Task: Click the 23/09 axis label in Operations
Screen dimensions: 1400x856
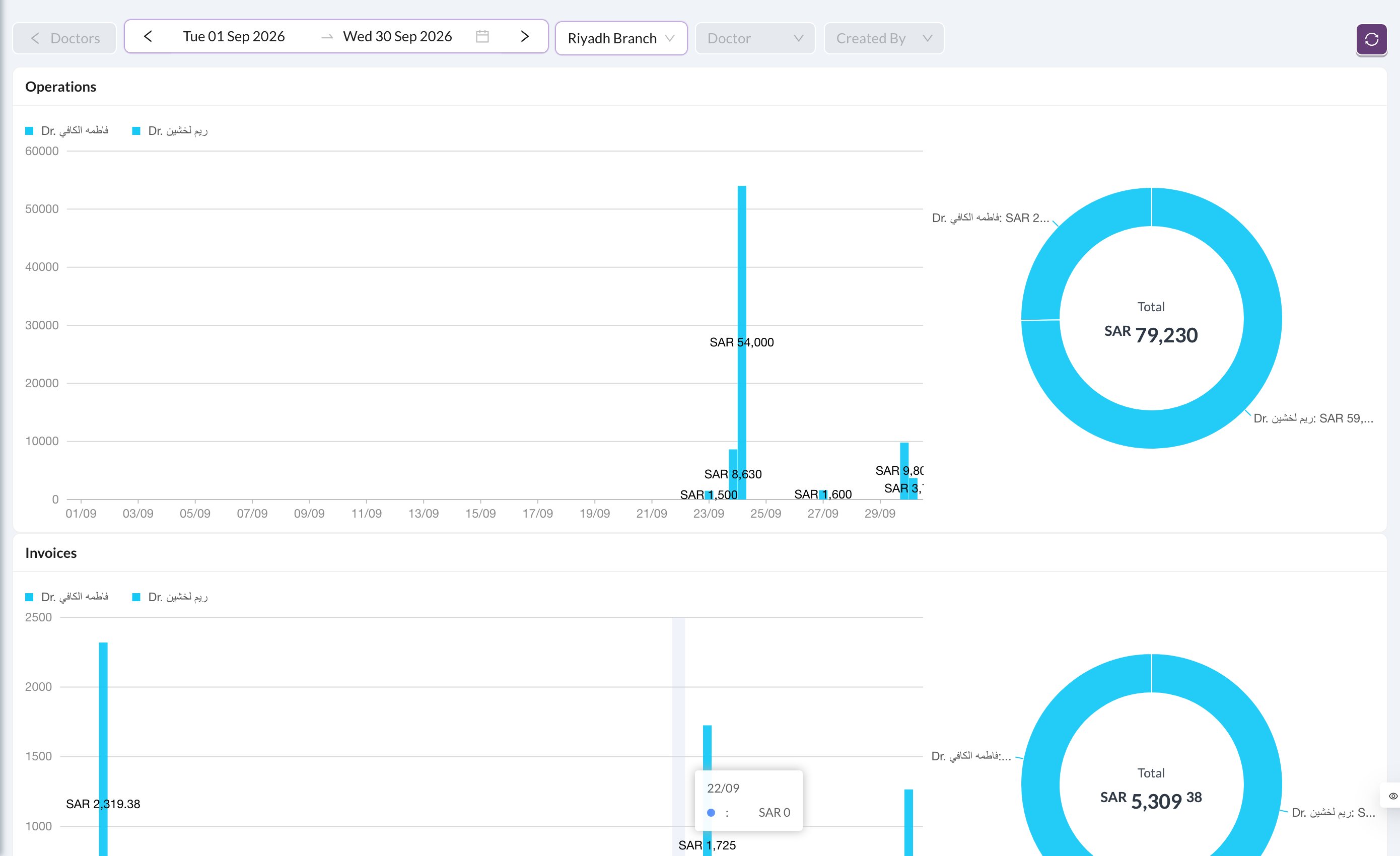Action: 709,514
